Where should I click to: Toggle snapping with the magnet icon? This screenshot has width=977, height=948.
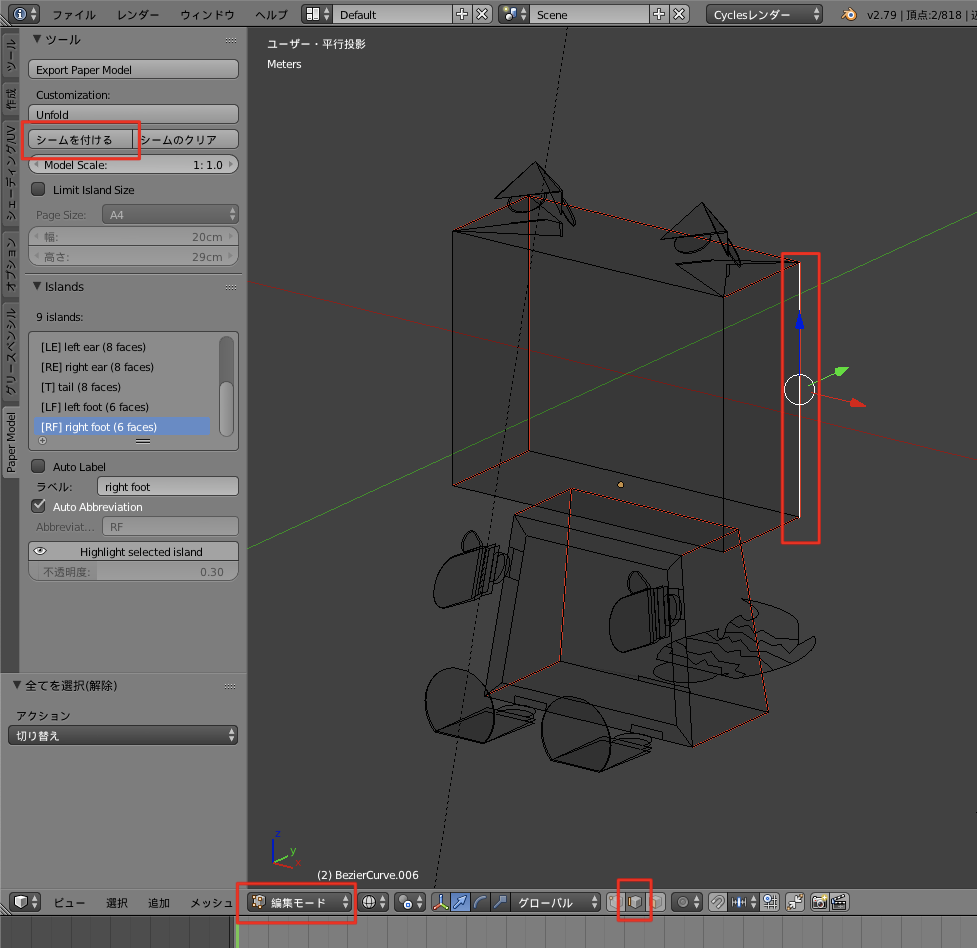pos(717,901)
